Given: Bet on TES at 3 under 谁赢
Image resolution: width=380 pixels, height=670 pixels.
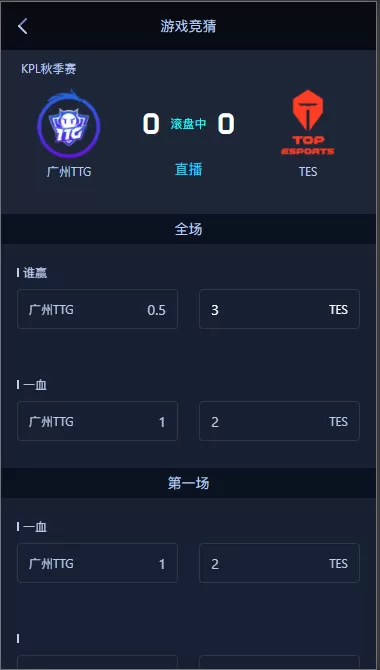Looking at the screenshot, I should pos(280,309).
